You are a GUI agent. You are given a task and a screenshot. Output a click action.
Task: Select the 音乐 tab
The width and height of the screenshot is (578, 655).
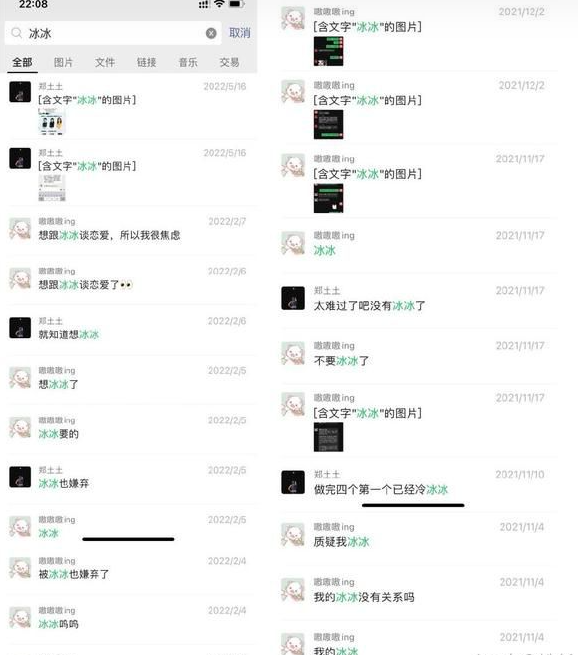tap(188, 63)
